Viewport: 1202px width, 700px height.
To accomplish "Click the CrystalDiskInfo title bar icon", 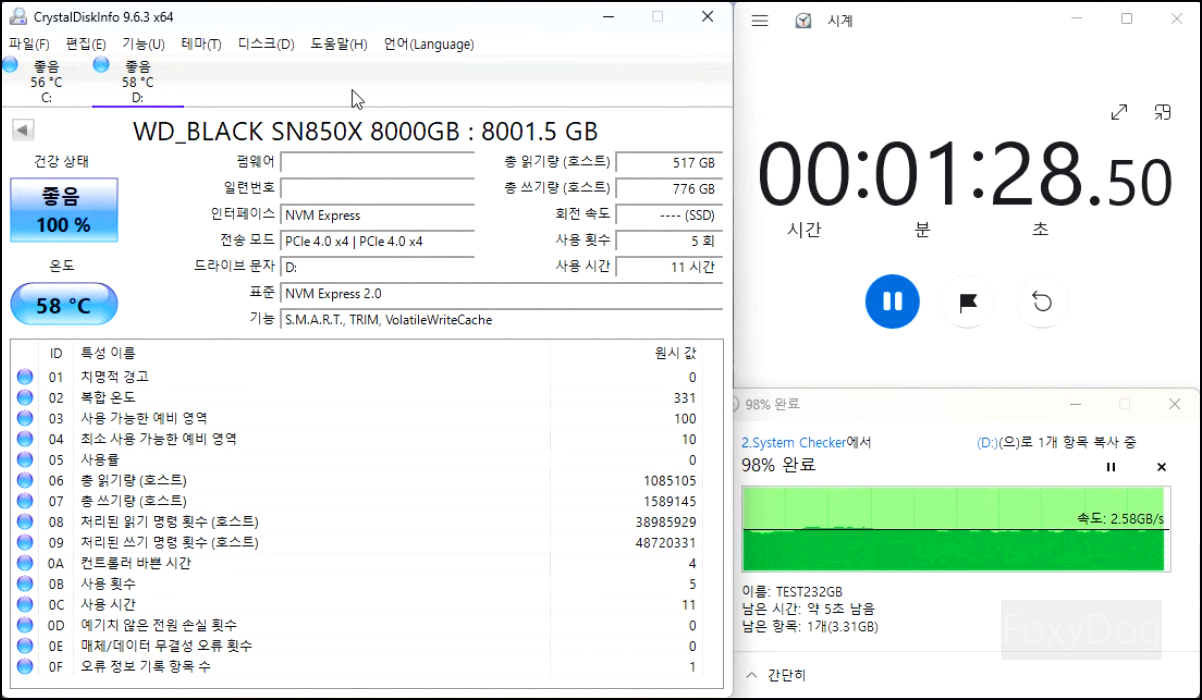I will coord(17,17).
